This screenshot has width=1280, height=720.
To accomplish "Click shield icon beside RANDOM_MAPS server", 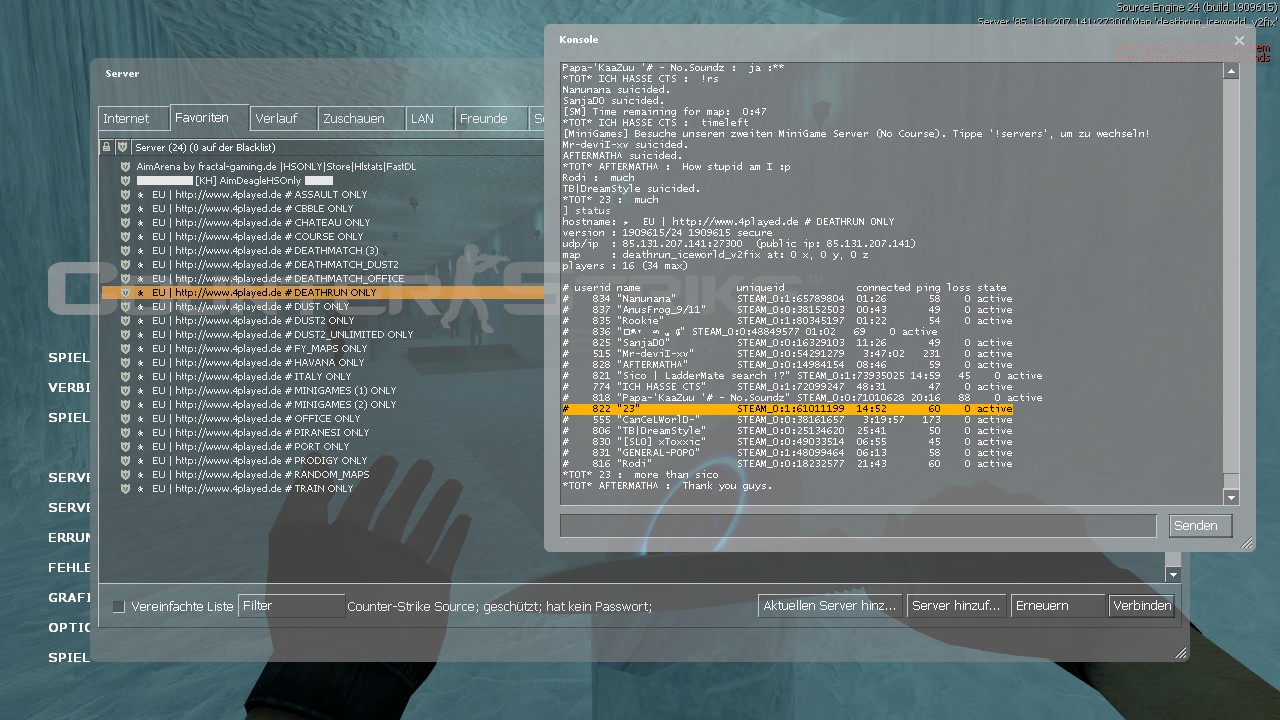I will click(125, 474).
